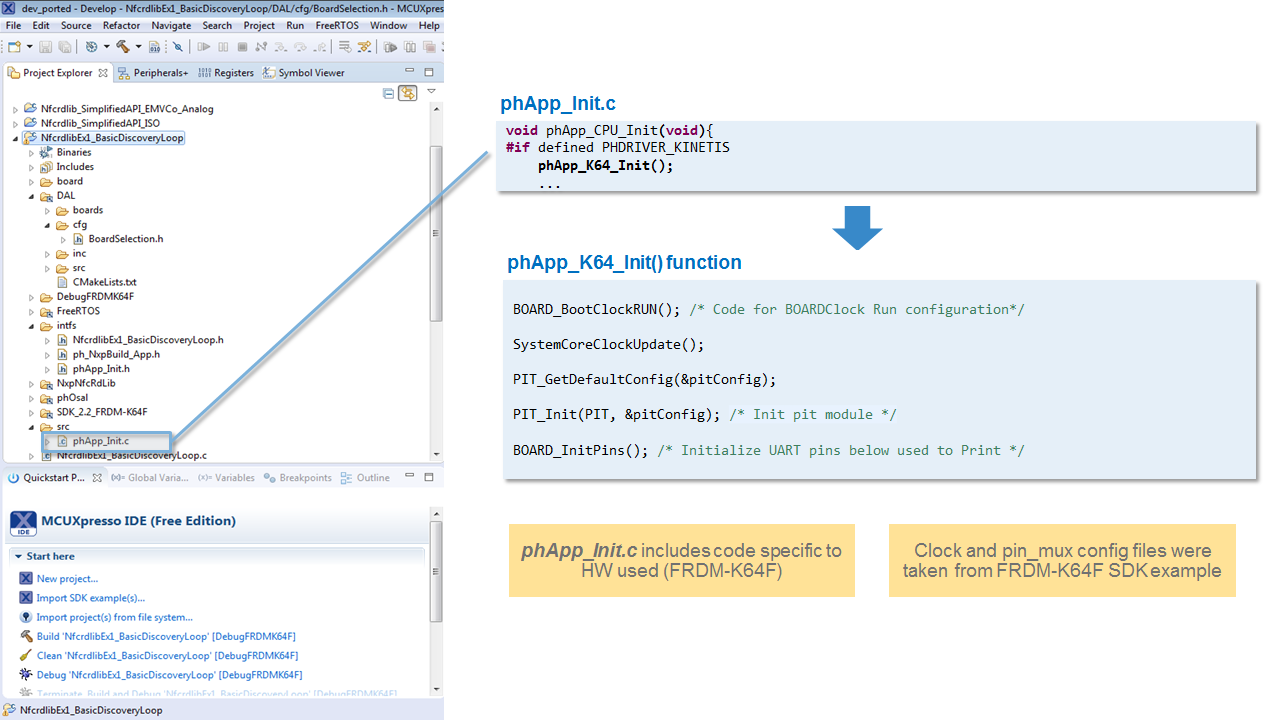Click the Collapse All icon in Project Explorer
This screenshot has height=720, width=1265.
coord(389,93)
